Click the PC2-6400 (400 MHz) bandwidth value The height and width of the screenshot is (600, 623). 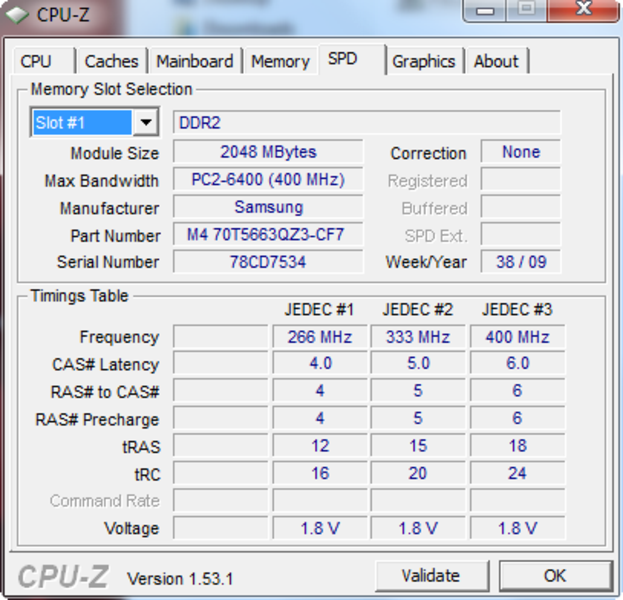(x=268, y=179)
